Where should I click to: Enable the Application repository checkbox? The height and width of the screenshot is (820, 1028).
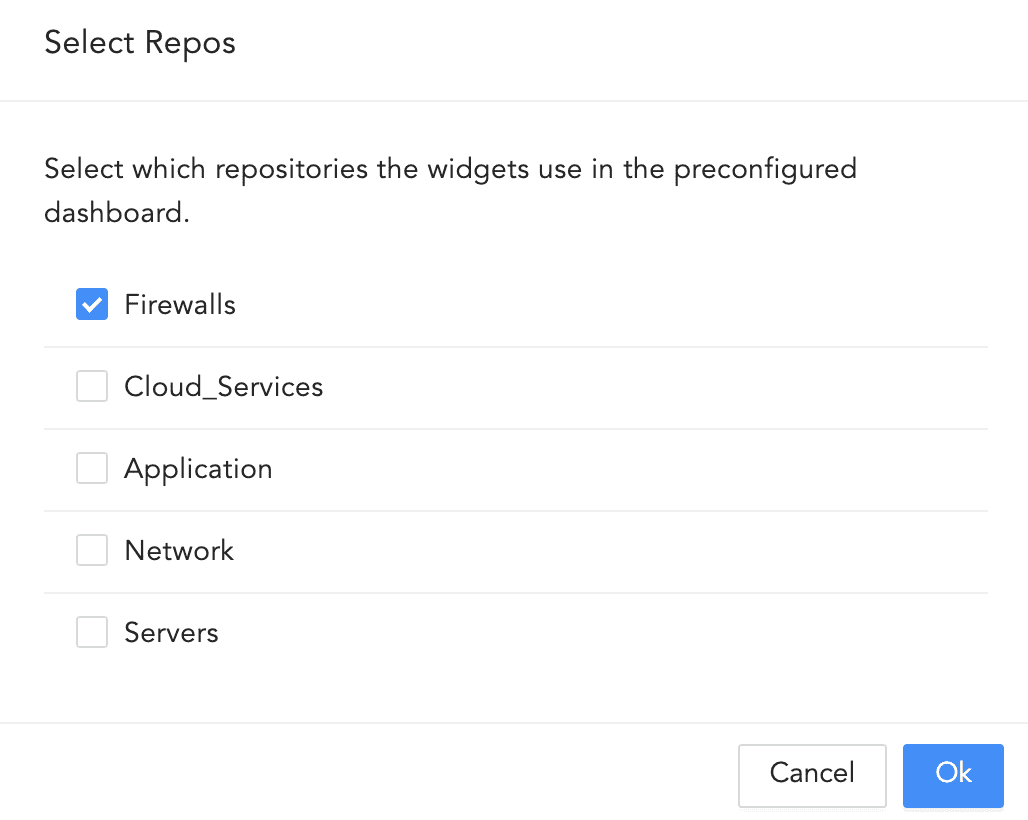pyautogui.click(x=91, y=468)
